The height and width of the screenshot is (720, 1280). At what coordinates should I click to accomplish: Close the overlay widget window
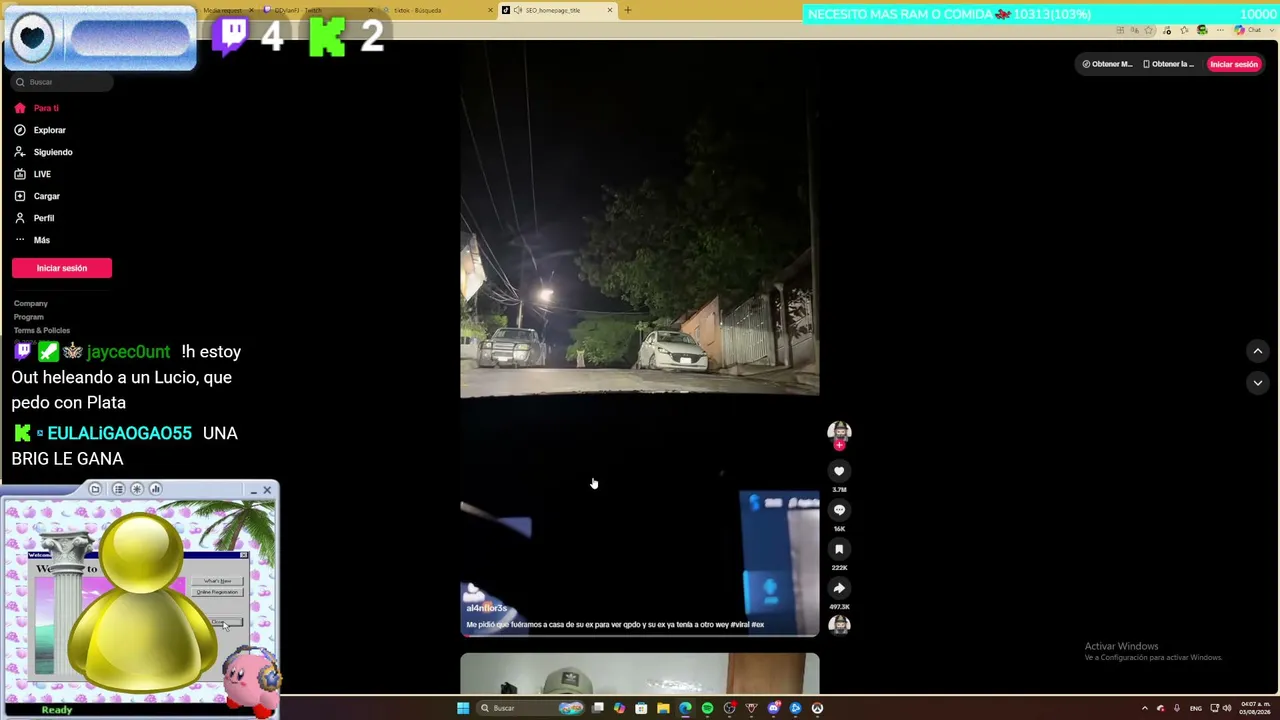pyautogui.click(x=267, y=490)
